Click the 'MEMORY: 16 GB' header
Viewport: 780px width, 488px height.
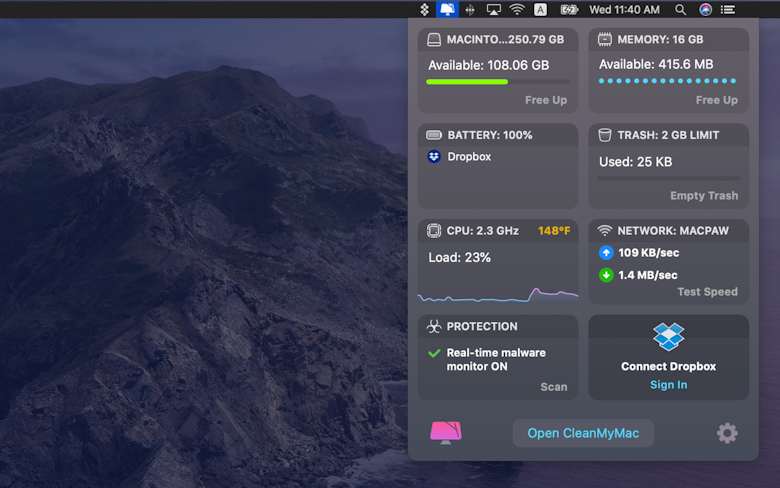660,40
